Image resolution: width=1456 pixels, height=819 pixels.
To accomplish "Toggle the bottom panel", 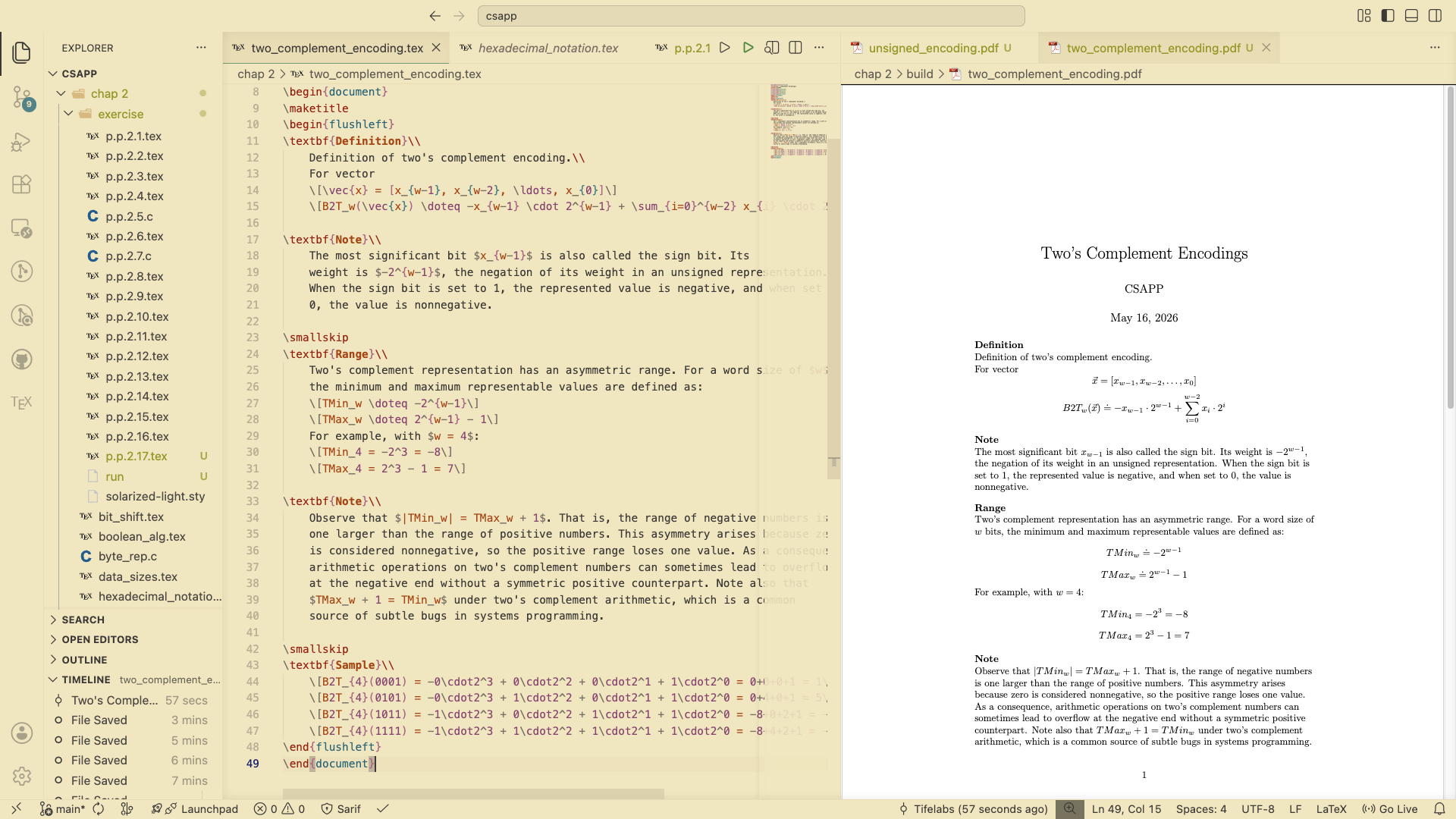I will coord(1411,16).
